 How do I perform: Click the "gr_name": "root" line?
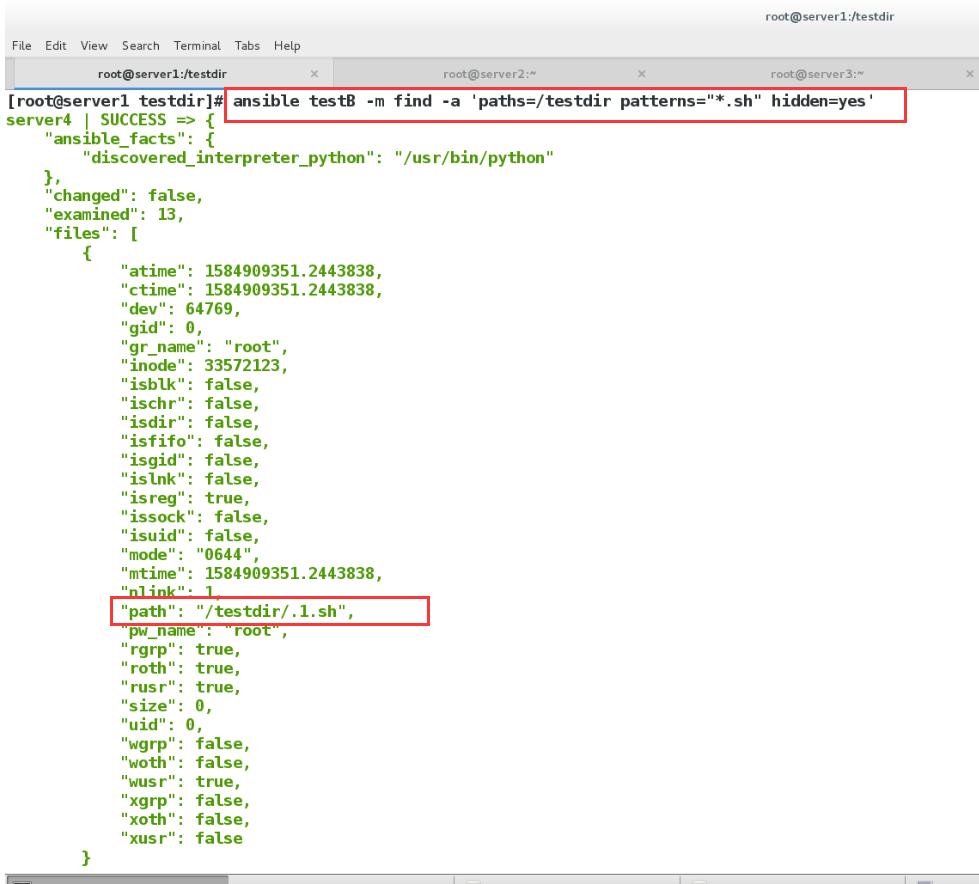tap(204, 346)
